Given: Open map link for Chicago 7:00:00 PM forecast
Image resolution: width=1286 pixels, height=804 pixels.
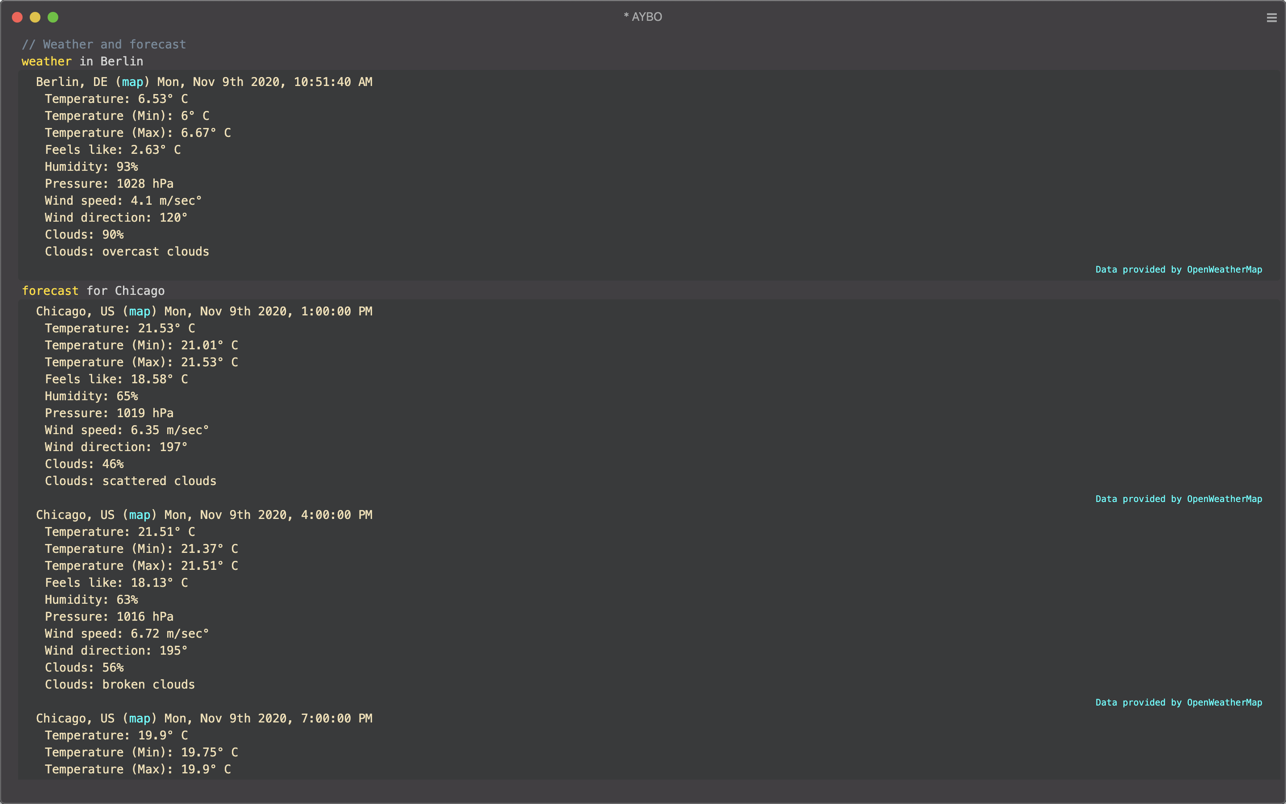Looking at the screenshot, I should pyautogui.click(x=139, y=718).
